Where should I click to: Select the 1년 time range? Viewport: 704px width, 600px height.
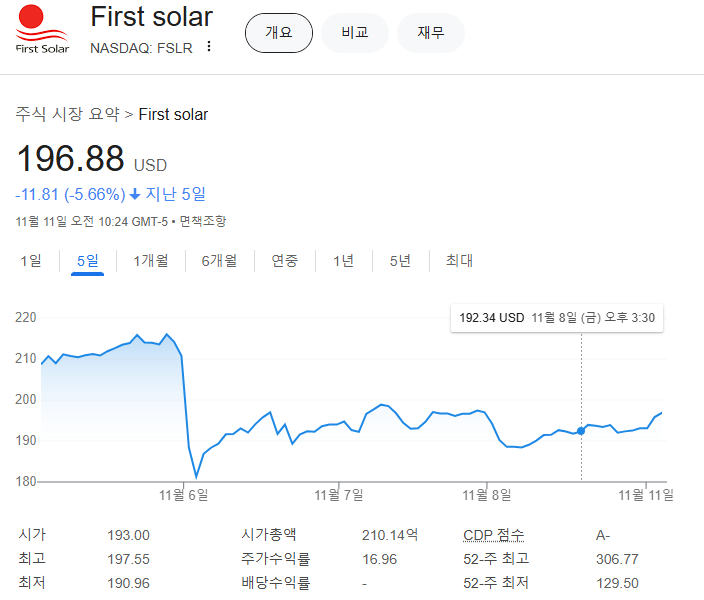[343, 260]
